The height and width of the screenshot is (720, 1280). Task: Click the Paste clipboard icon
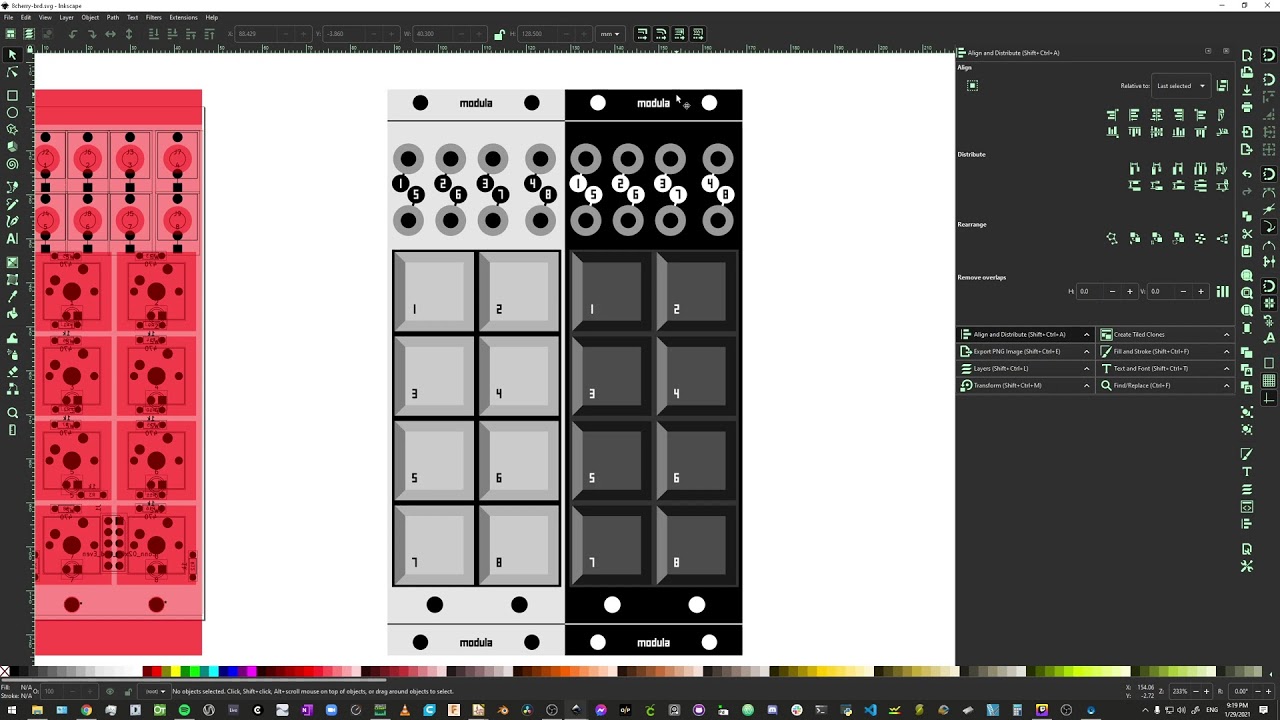click(x=1247, y=251)
